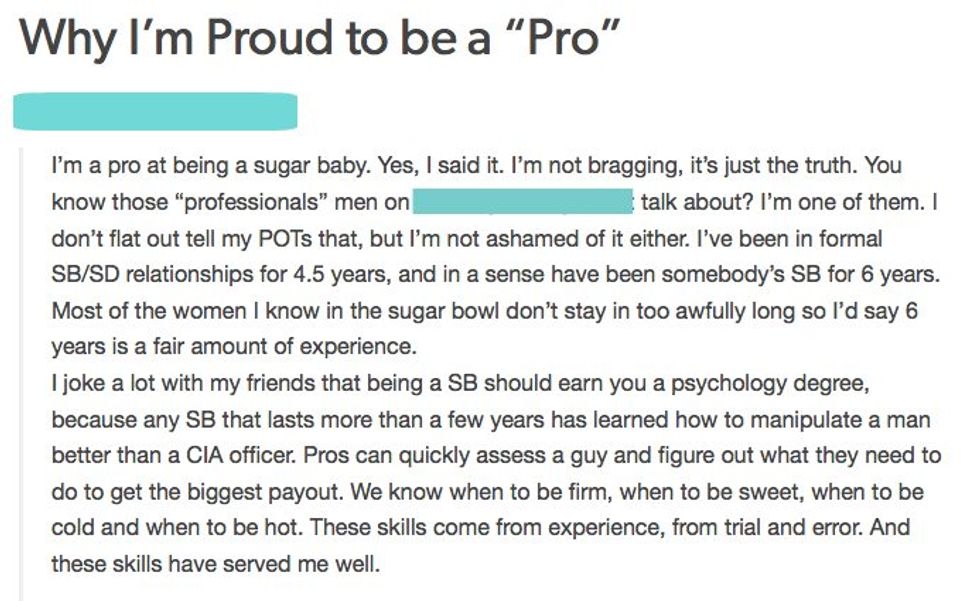Click the teal redacted site name in the first paragraph
The height and width of the screenshot is (601, 980).
point(523,202)
